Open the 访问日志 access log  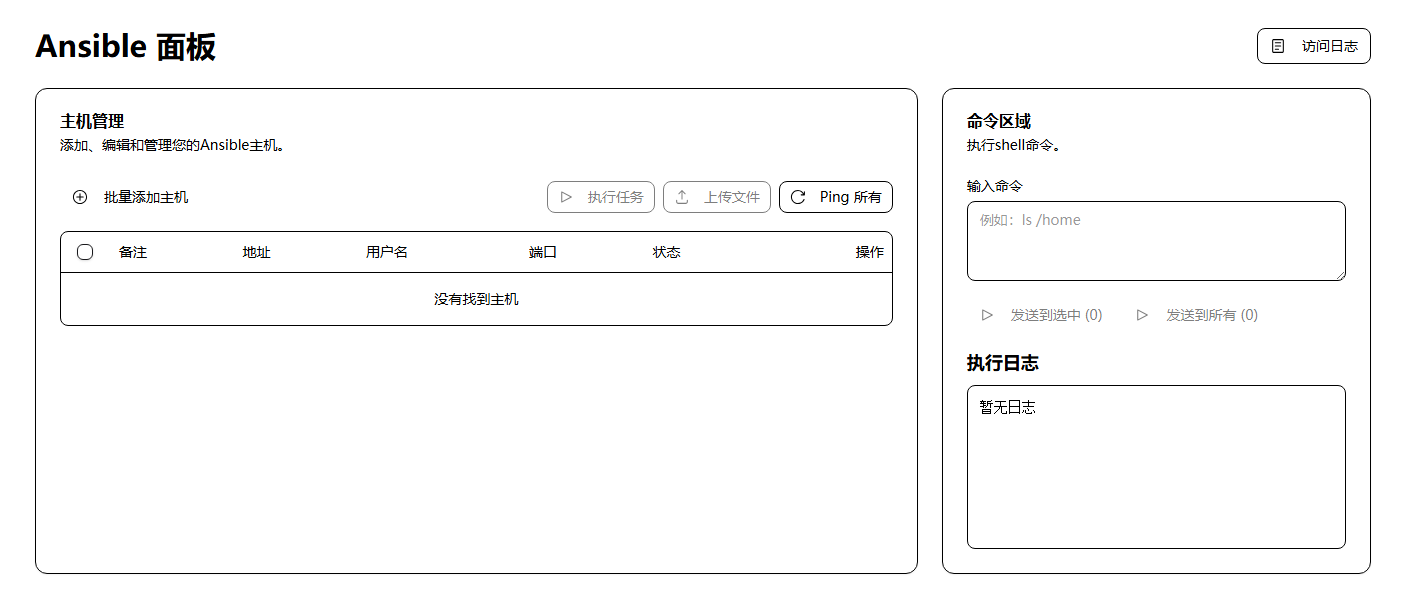coord(1313,46)
